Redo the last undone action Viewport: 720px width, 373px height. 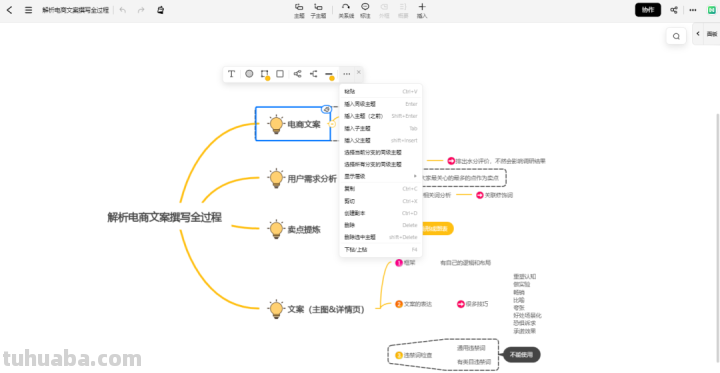(141, 10)
